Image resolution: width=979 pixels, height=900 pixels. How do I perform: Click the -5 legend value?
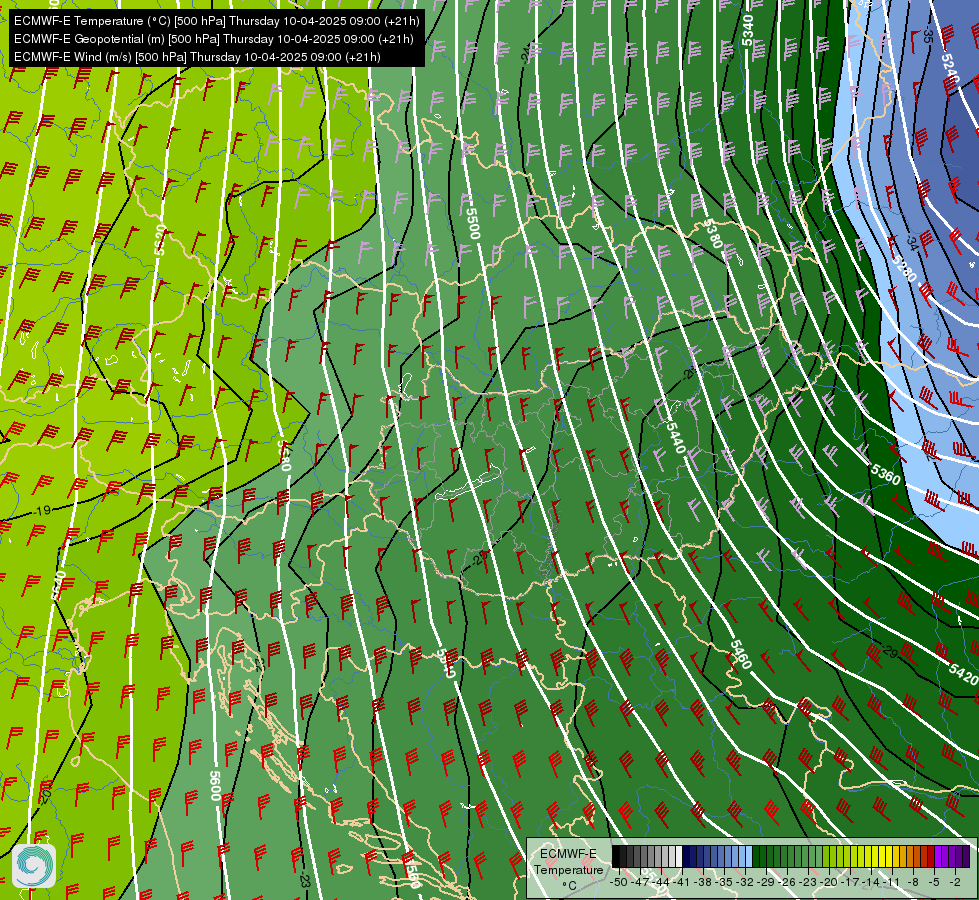[934, 882]
